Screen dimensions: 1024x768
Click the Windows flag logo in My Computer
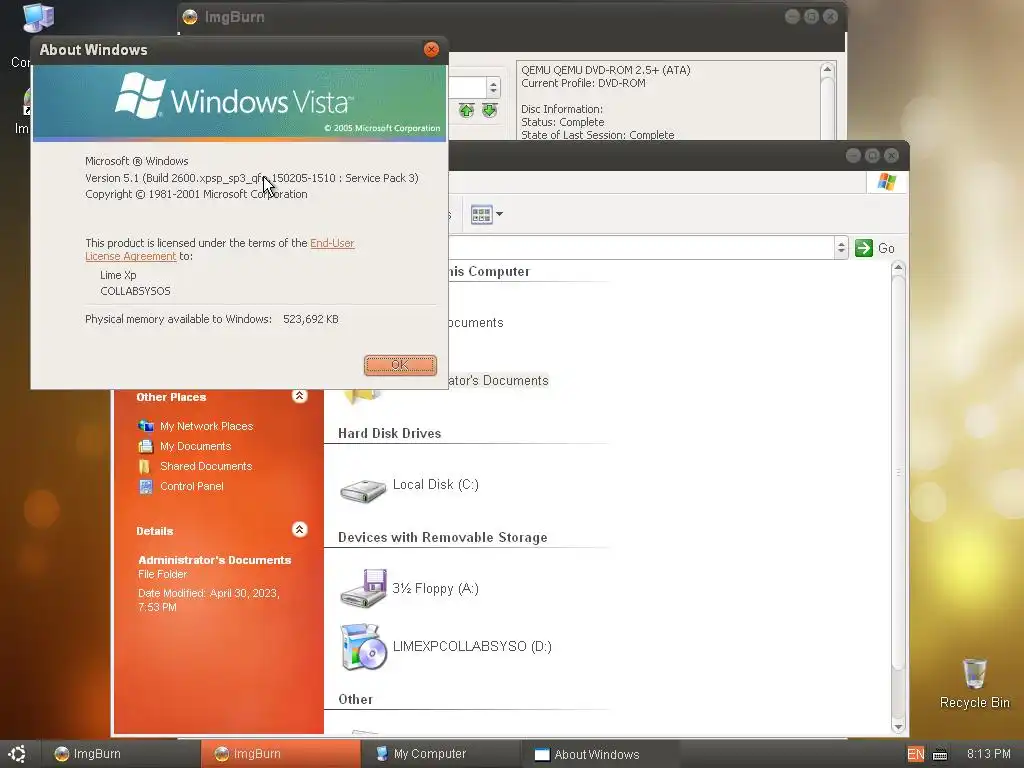pos(886,182)
